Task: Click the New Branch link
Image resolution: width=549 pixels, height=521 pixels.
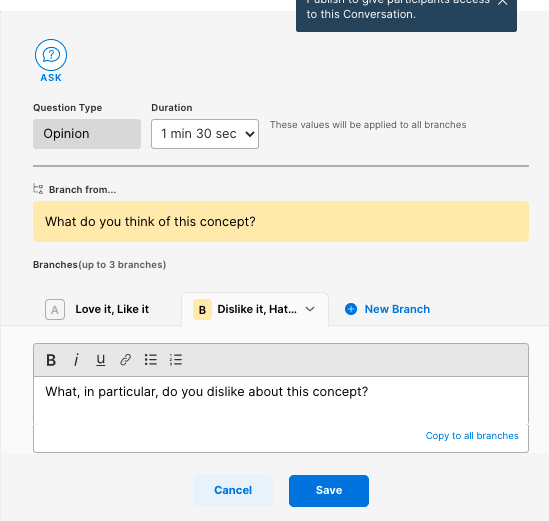Action: 397,309
